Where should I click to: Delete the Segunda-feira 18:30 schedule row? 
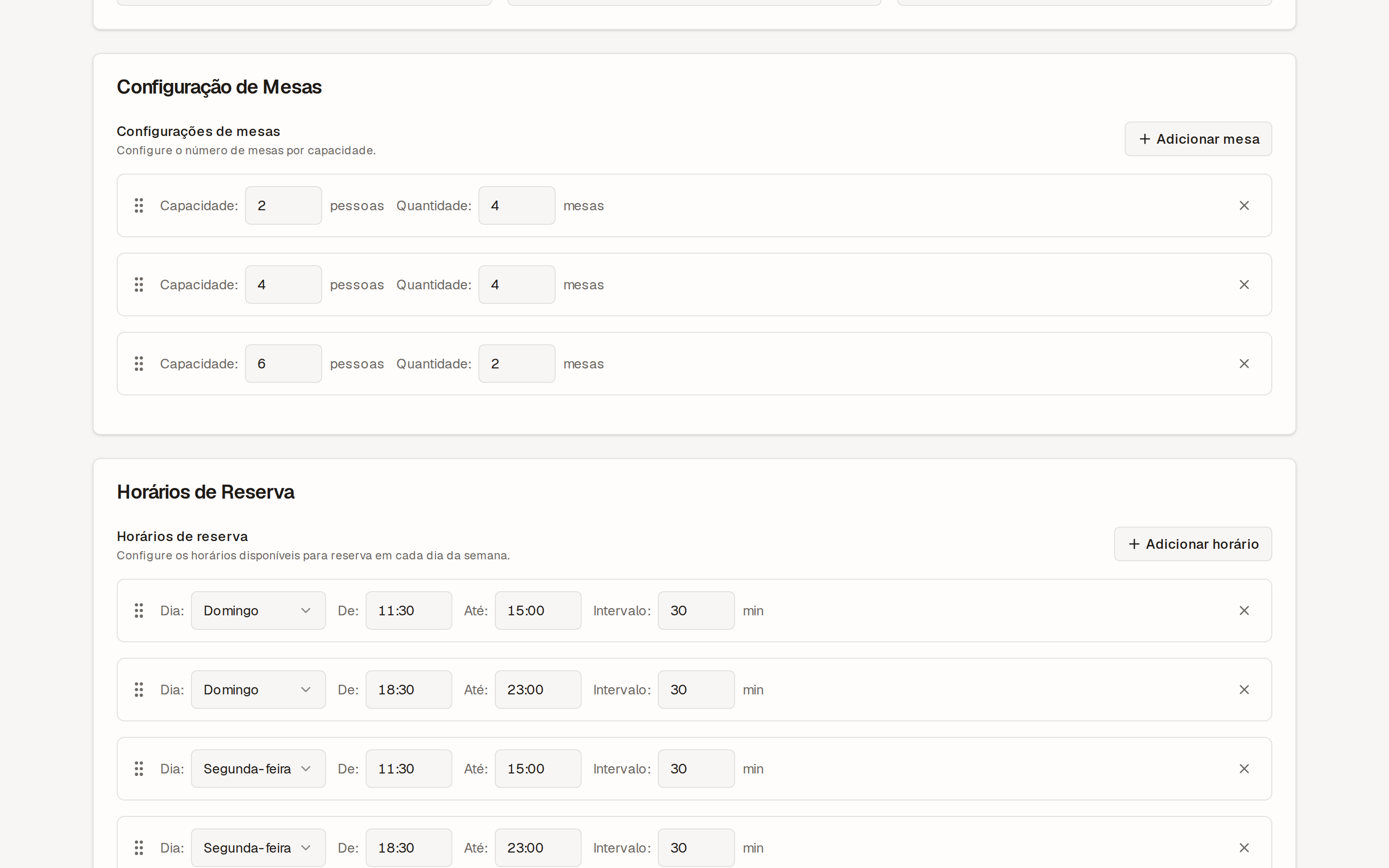click(x=1244, y=849)
